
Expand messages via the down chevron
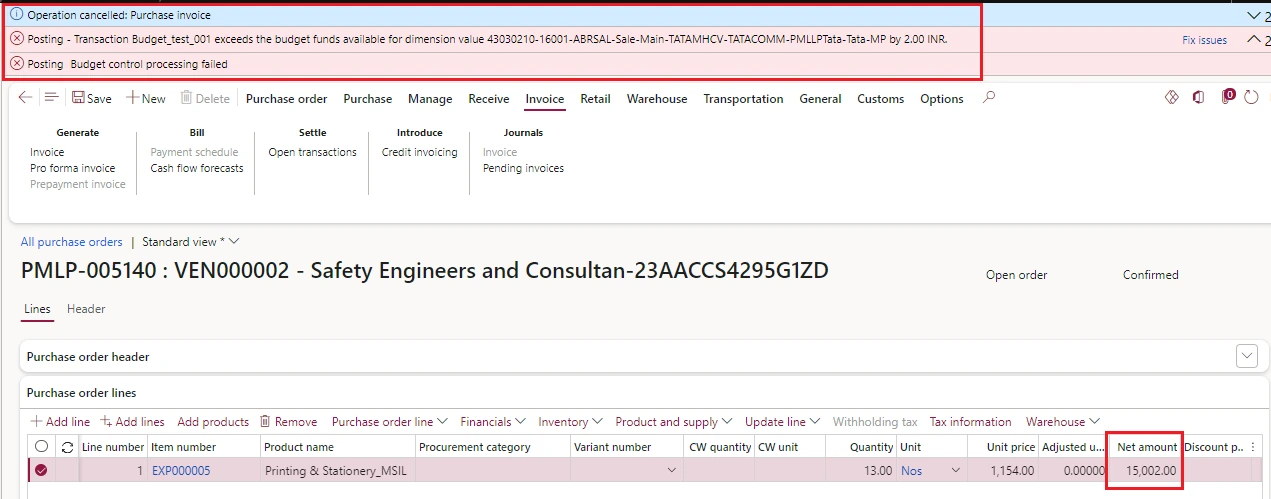pyautogui.click(x=1255, y=16)
